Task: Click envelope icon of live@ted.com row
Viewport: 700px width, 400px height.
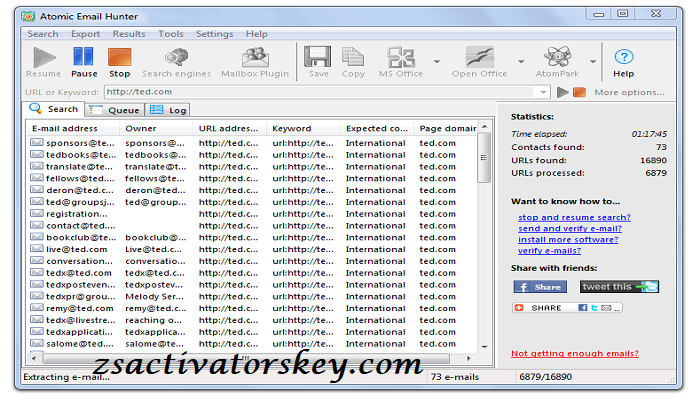Action: pos(37,249)
